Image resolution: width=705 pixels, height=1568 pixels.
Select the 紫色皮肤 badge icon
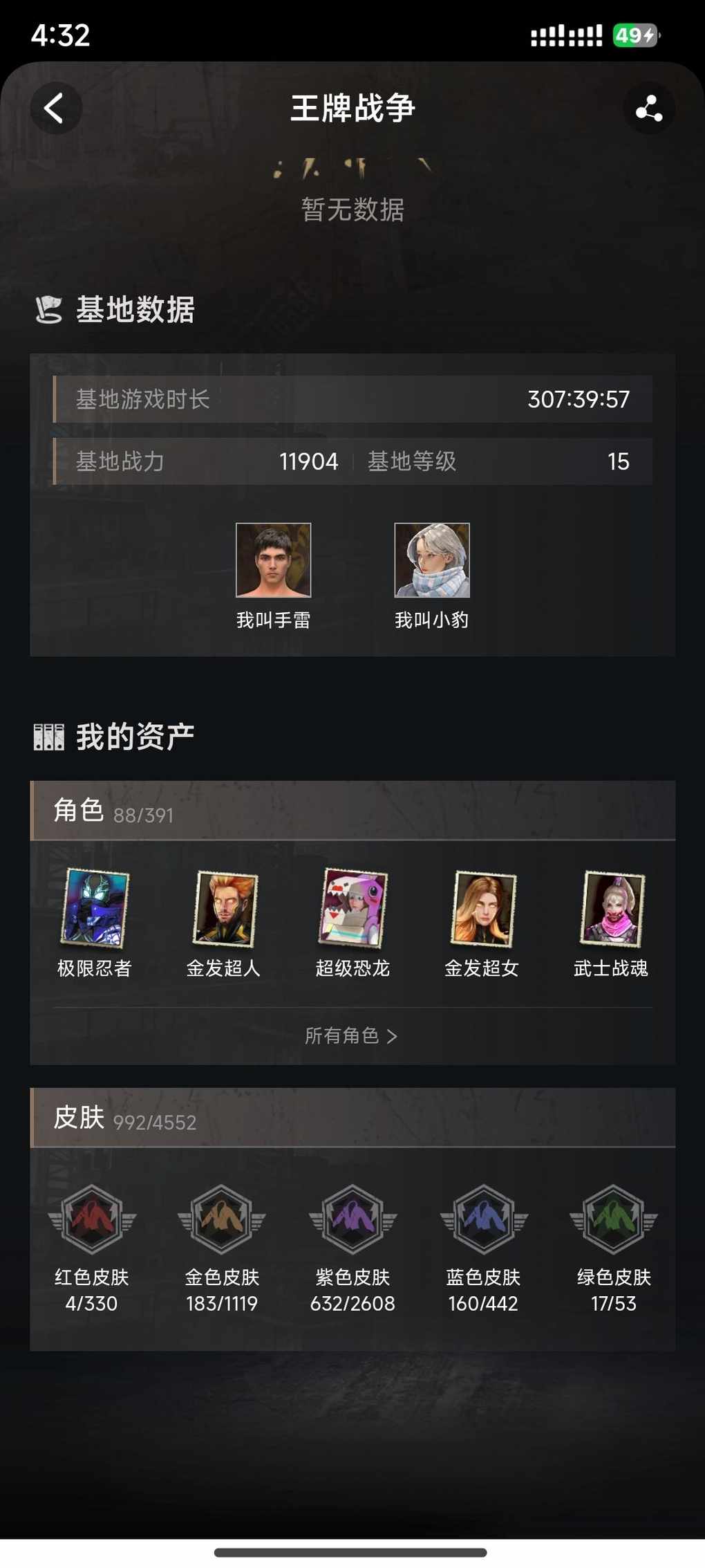352,1219
